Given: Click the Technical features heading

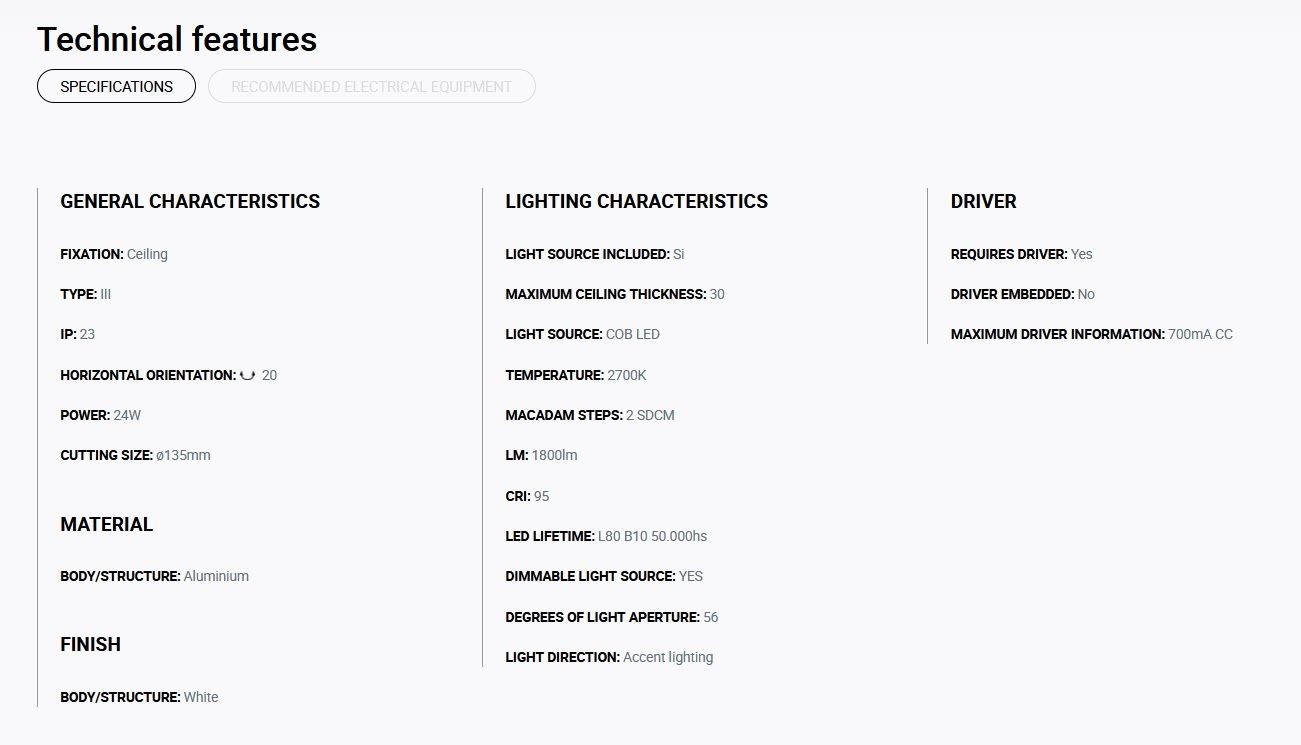Looking at the screenshot, I should coord(177,39).
